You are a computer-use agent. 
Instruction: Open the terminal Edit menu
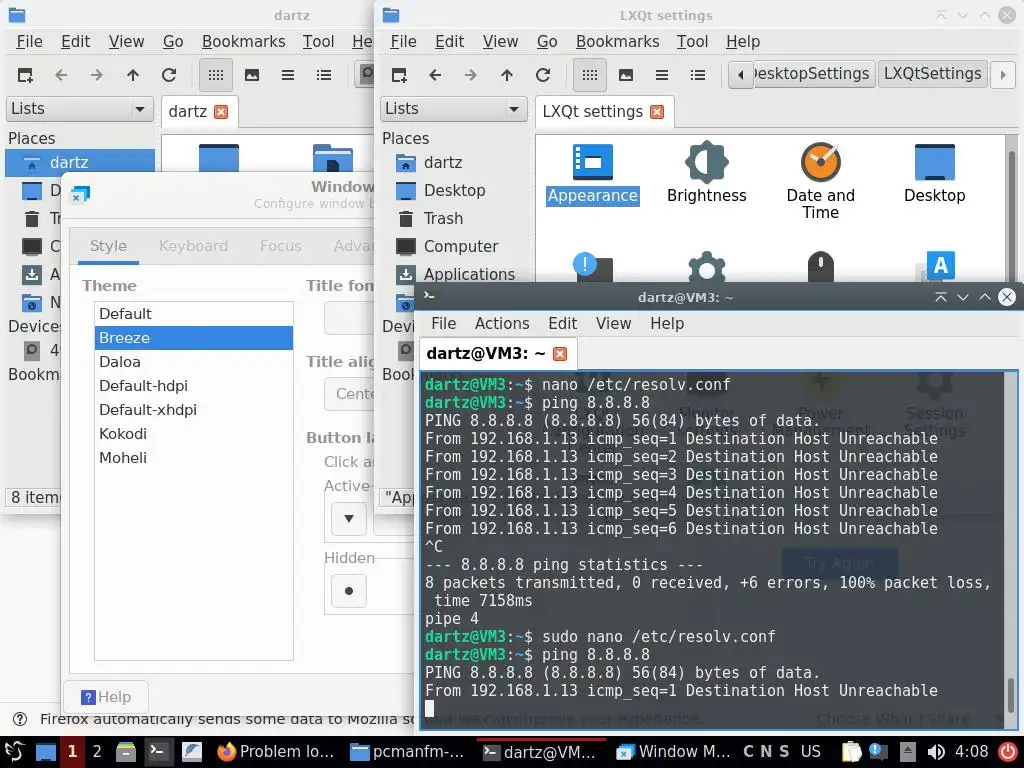point(562,323)
